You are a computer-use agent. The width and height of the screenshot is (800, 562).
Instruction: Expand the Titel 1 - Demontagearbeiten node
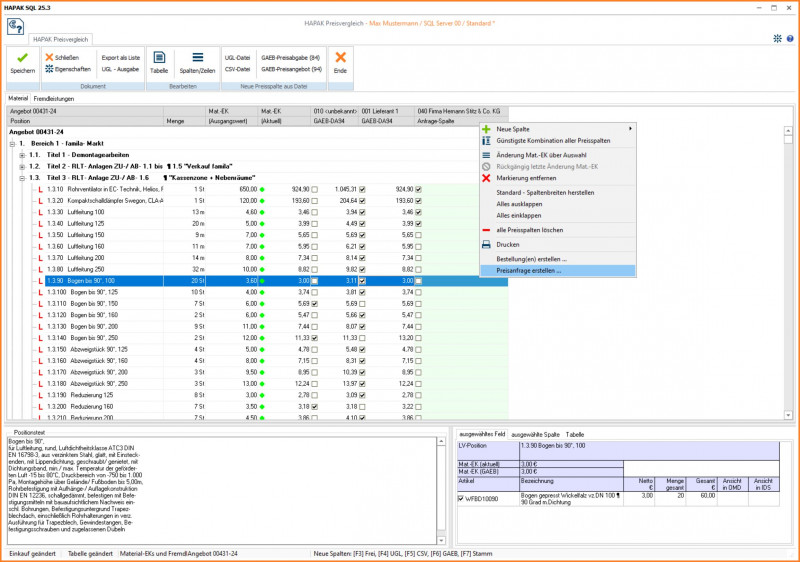[21, 155]
